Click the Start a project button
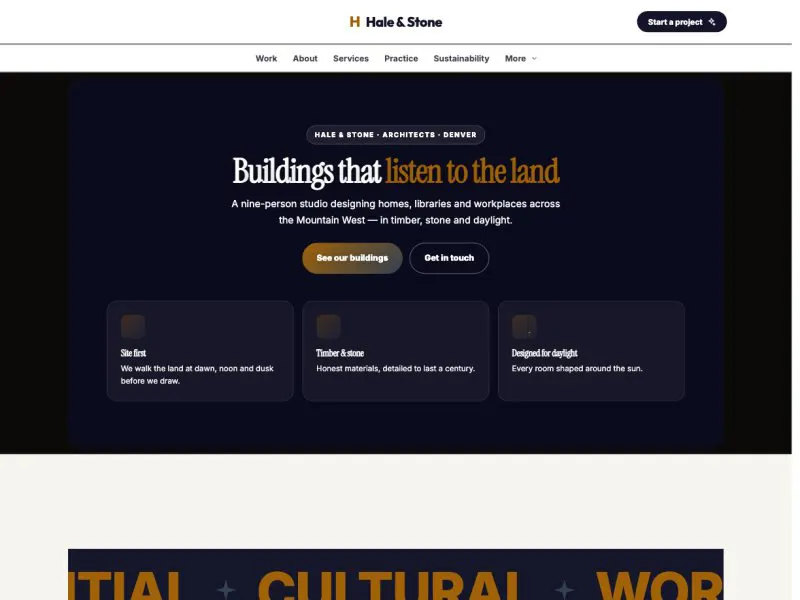 click(681, 22)
